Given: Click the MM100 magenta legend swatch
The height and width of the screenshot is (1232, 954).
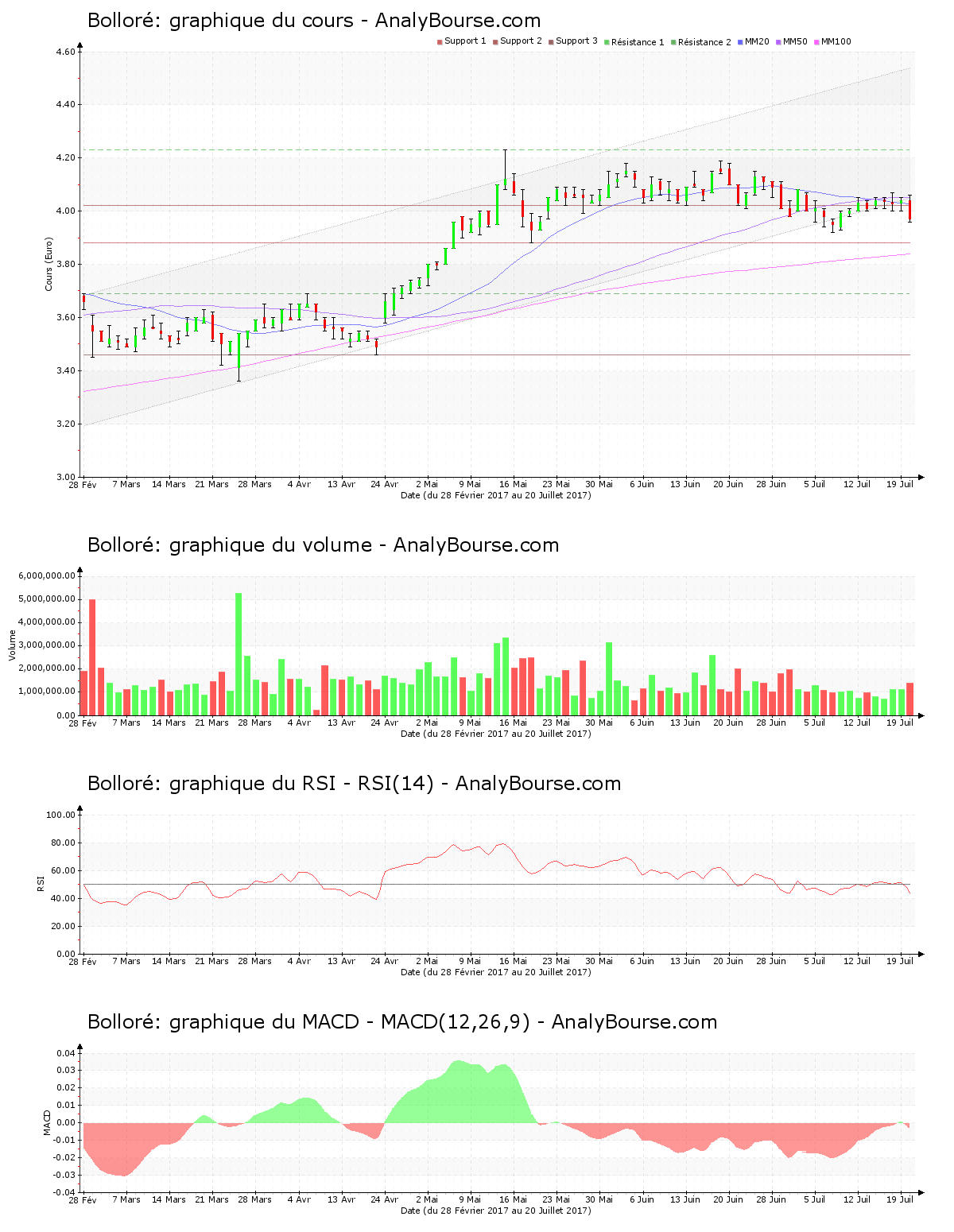Looking at the screenshot, I should [x=817, y=41].
